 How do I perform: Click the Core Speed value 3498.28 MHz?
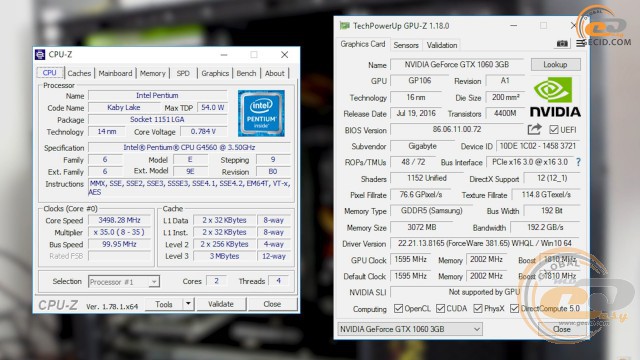(119, 220)
